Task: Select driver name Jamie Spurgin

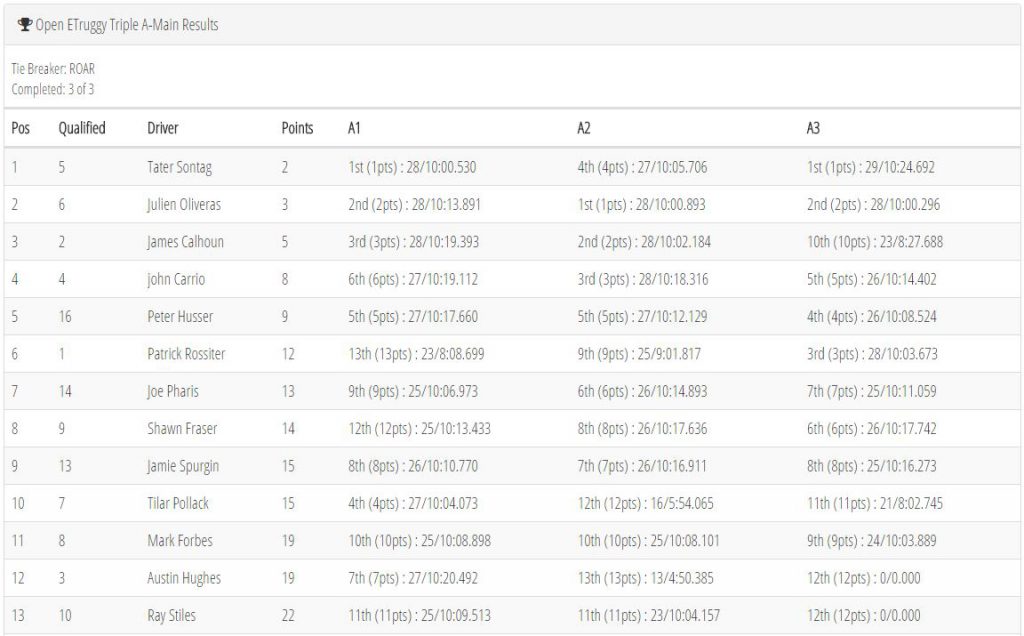Action: pyautogui.click(x=183, y=466)
